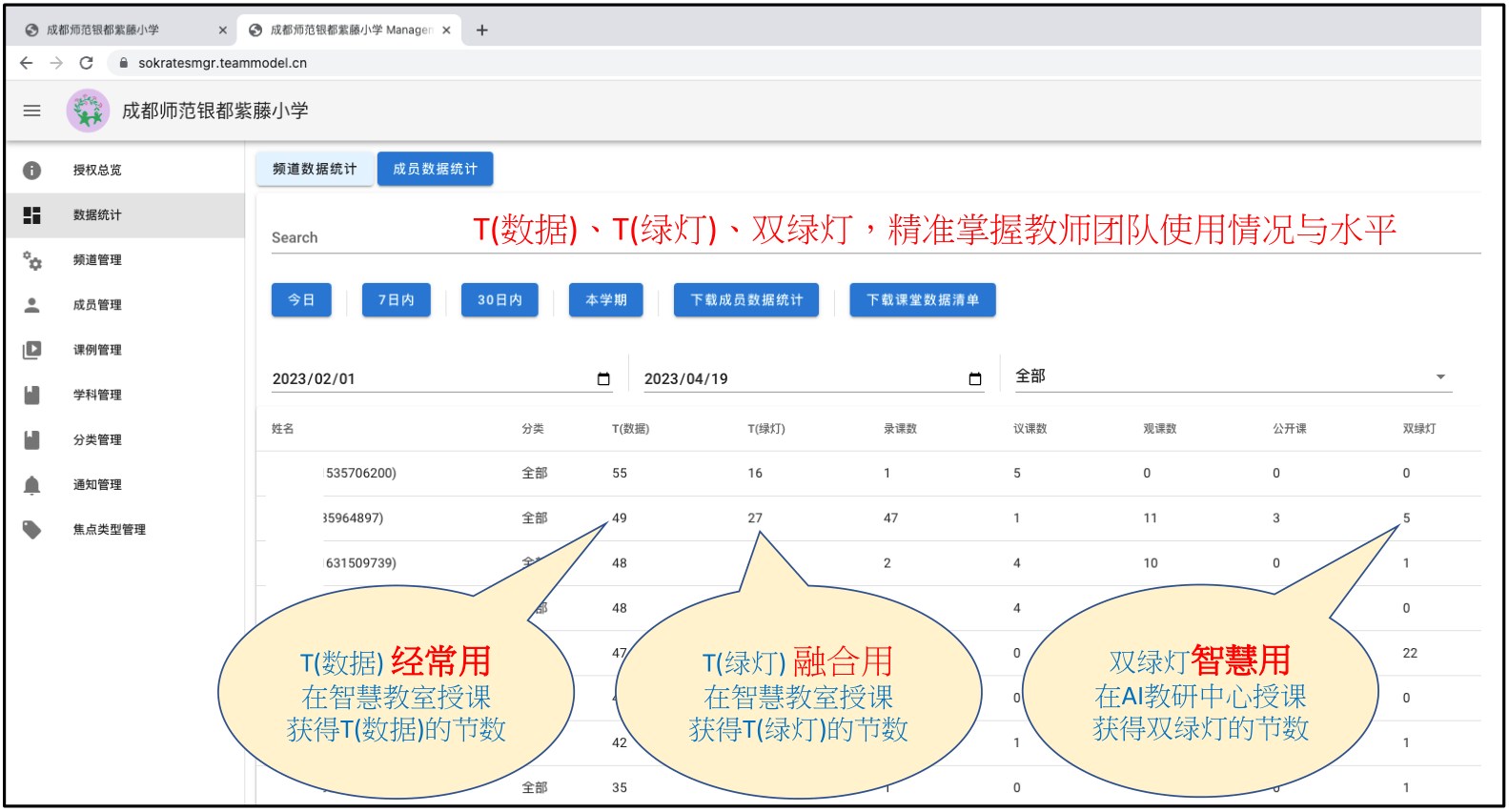Click the 通知管理 bell icon
This screenshot has width=1509, height=812.
tap(31, 485)
